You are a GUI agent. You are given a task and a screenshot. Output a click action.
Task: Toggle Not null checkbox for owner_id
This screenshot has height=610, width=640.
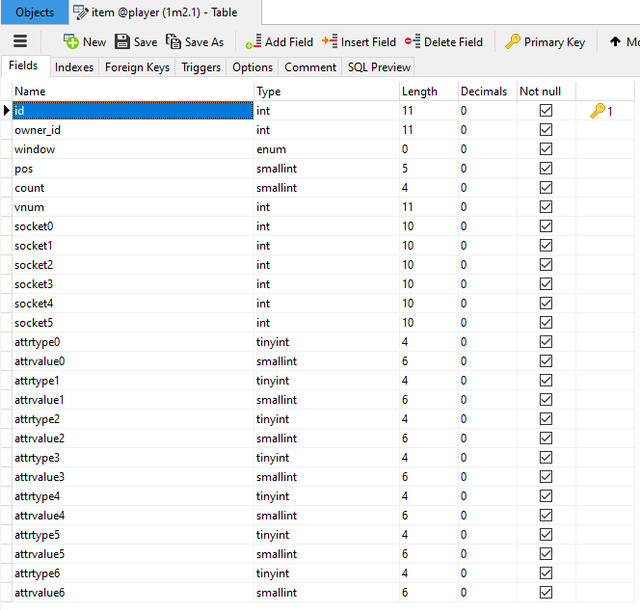(x=546, y=129)
